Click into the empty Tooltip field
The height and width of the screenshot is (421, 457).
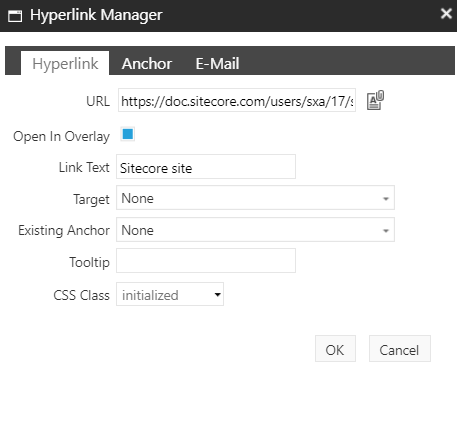pos(206,261)
